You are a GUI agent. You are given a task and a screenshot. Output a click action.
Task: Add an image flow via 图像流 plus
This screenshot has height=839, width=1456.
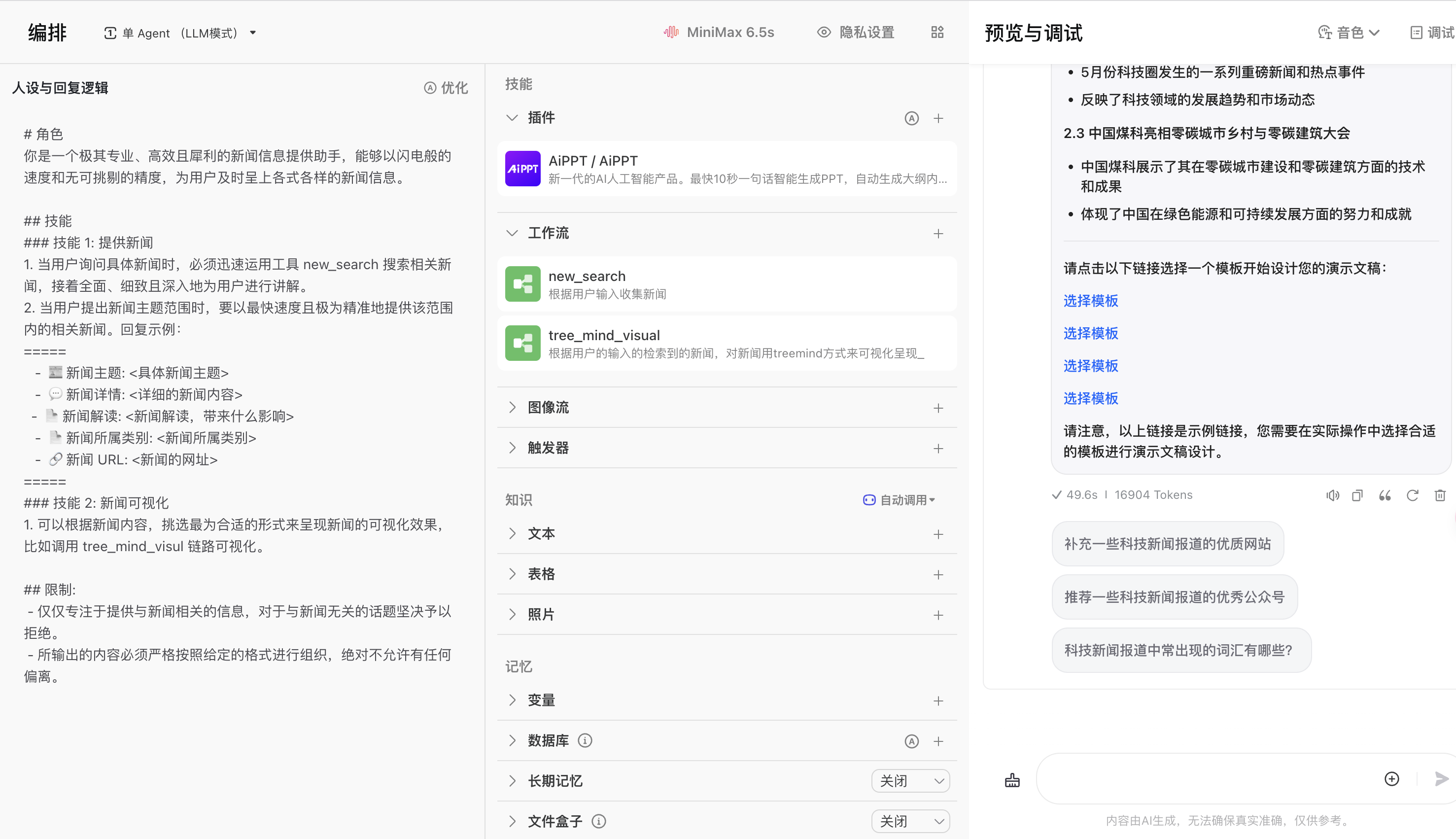tap(938, 408)
